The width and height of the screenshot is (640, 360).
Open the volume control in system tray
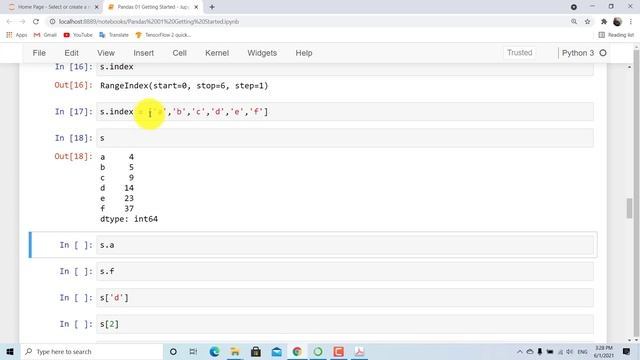pos(569,351)
